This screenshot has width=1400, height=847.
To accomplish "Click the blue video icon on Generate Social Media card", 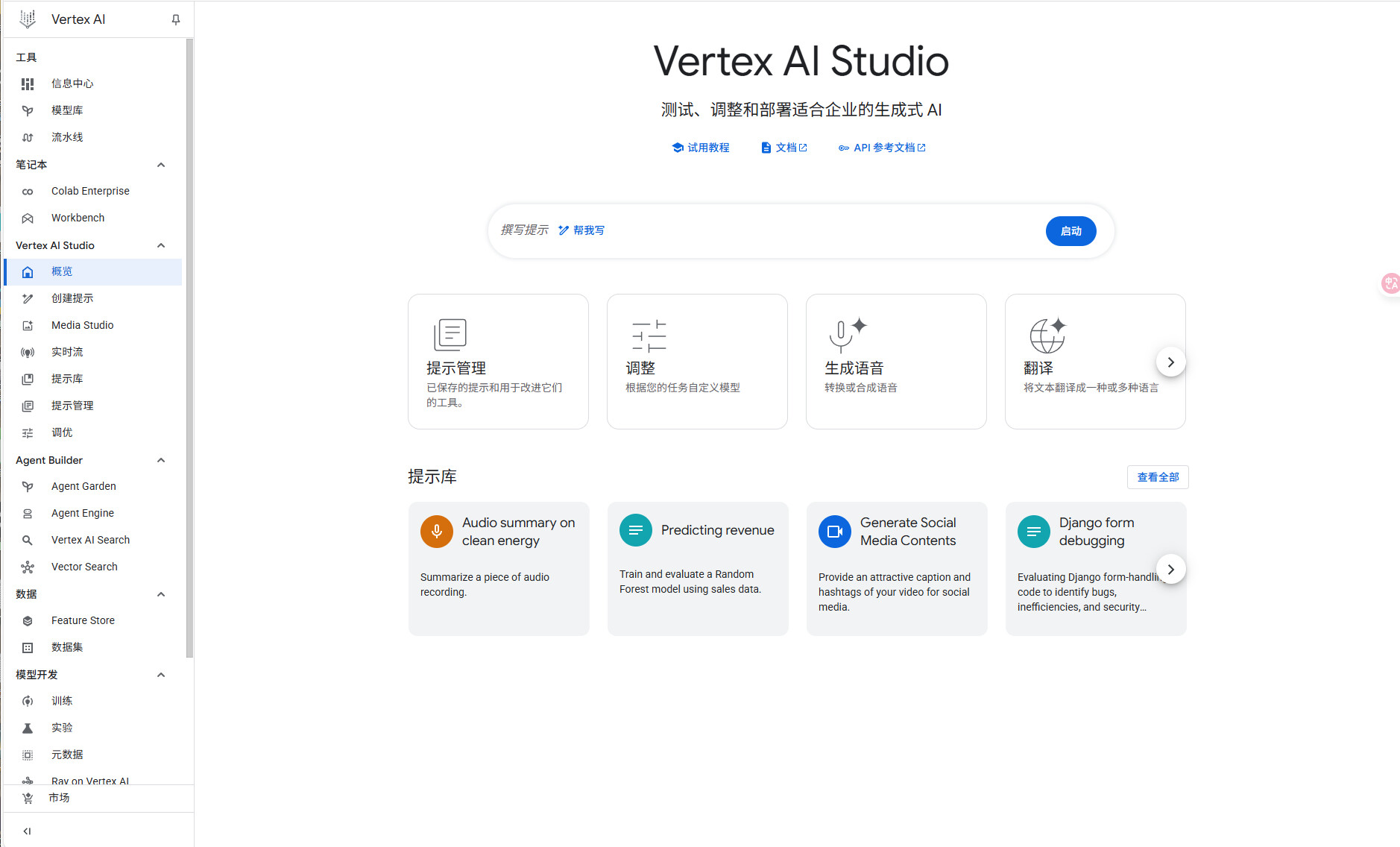I will (x=835, y=532).
